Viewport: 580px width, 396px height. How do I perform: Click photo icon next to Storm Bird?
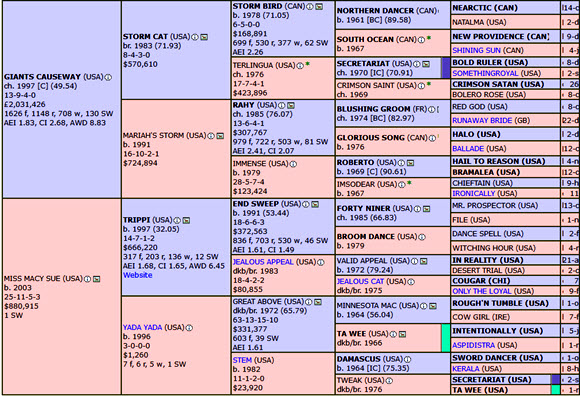(319, 7)
